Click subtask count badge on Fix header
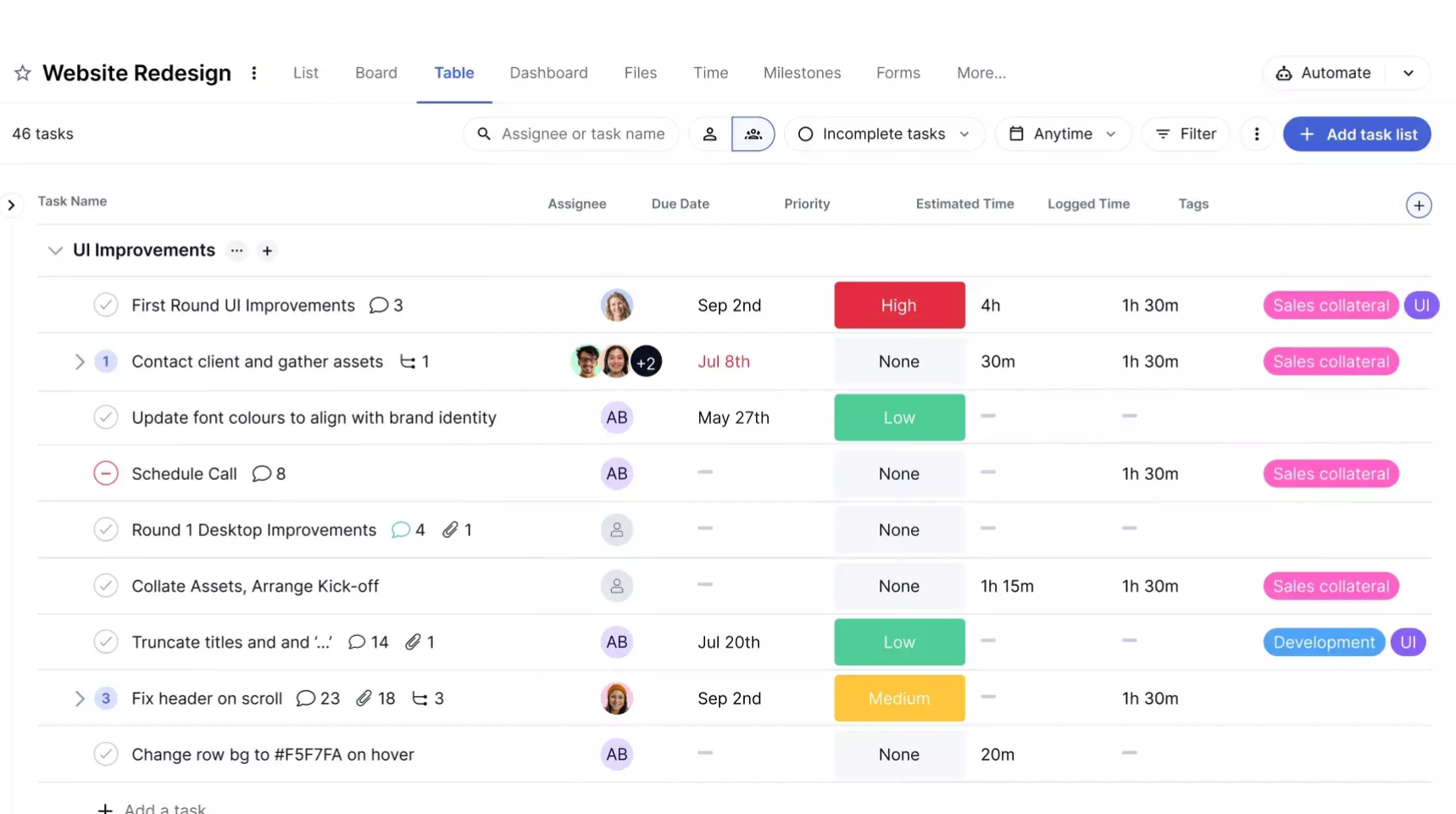 point(106,699)
